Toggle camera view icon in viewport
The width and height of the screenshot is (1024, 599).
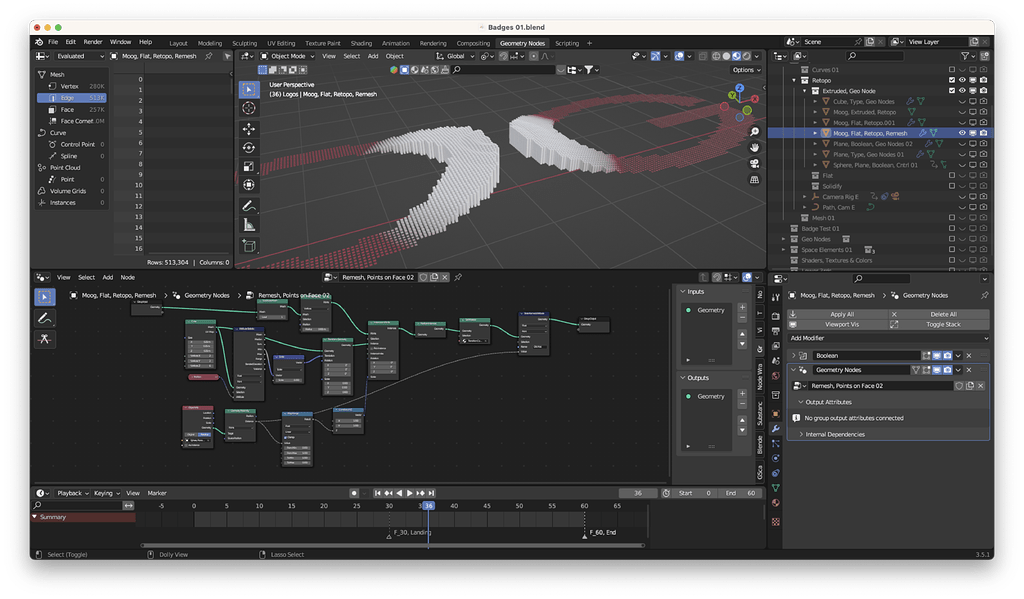tap(754, 163)
